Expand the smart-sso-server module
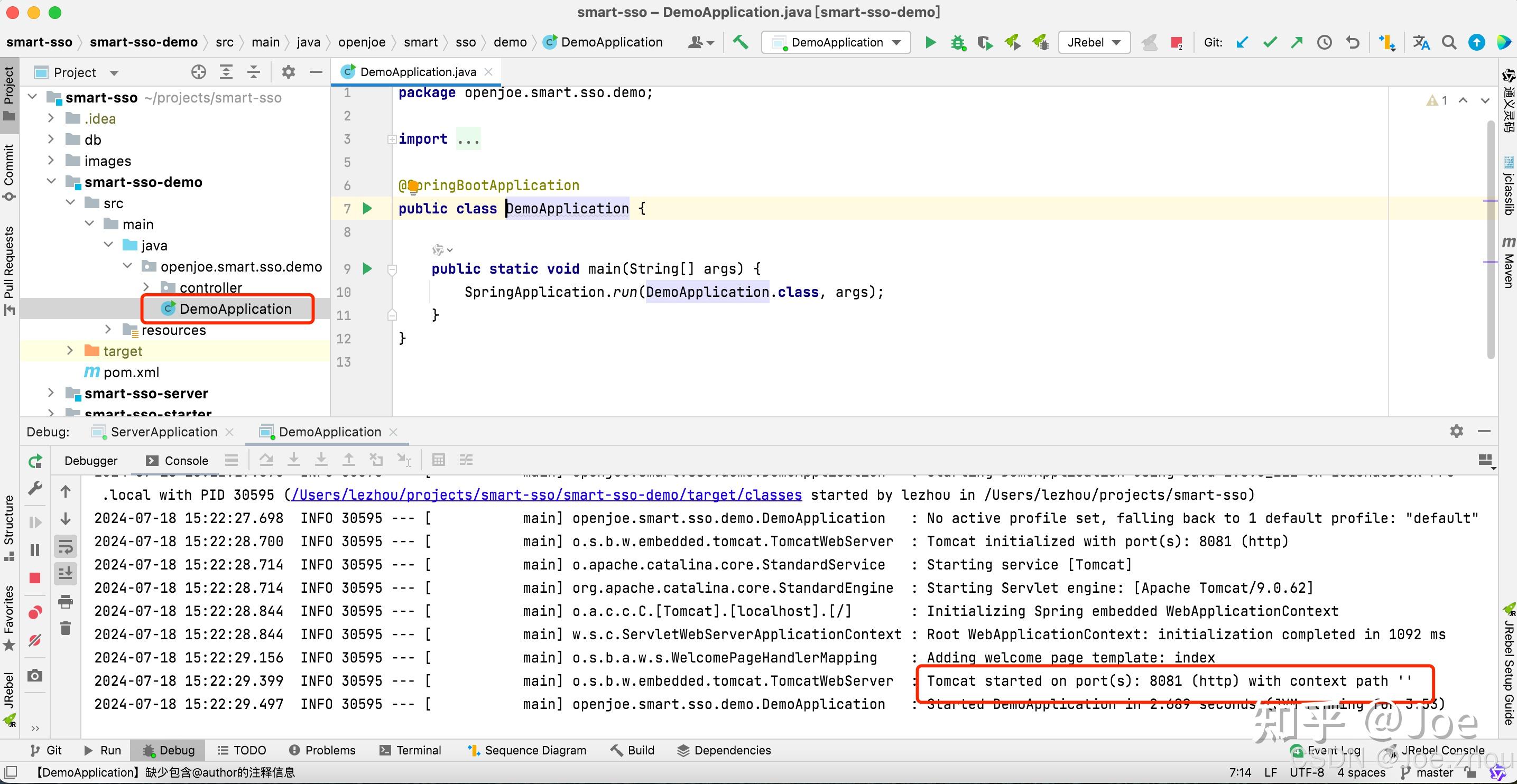 (x=51, y=393)
